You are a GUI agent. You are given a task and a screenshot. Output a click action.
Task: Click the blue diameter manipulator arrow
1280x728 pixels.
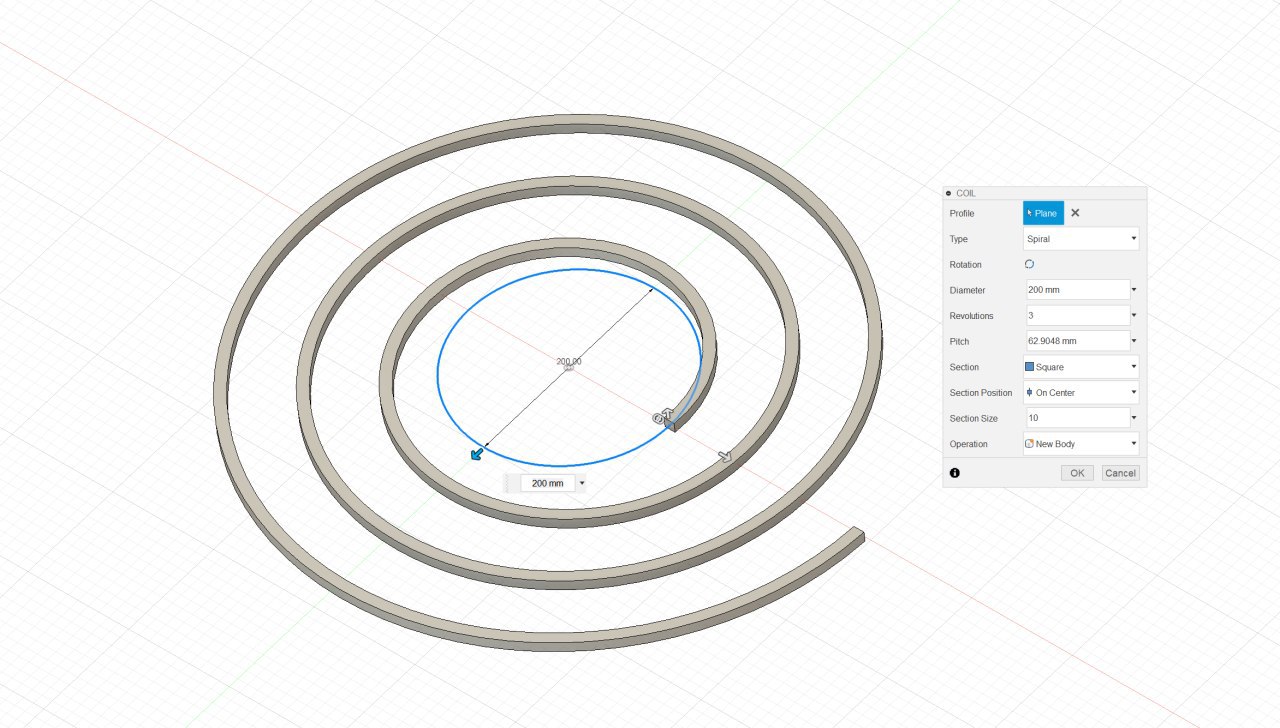coord(477,454)
